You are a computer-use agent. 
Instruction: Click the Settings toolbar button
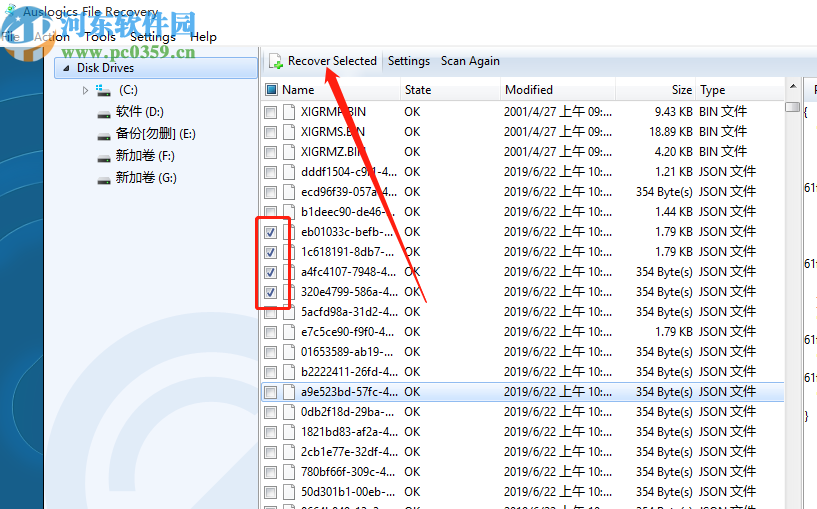coord(409,61)
